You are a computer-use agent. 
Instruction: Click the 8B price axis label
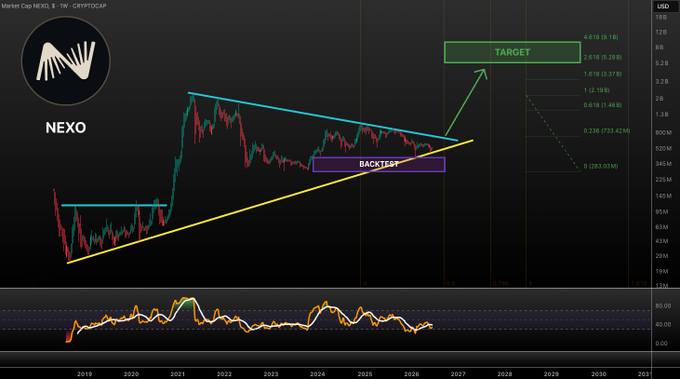point(660,47)
